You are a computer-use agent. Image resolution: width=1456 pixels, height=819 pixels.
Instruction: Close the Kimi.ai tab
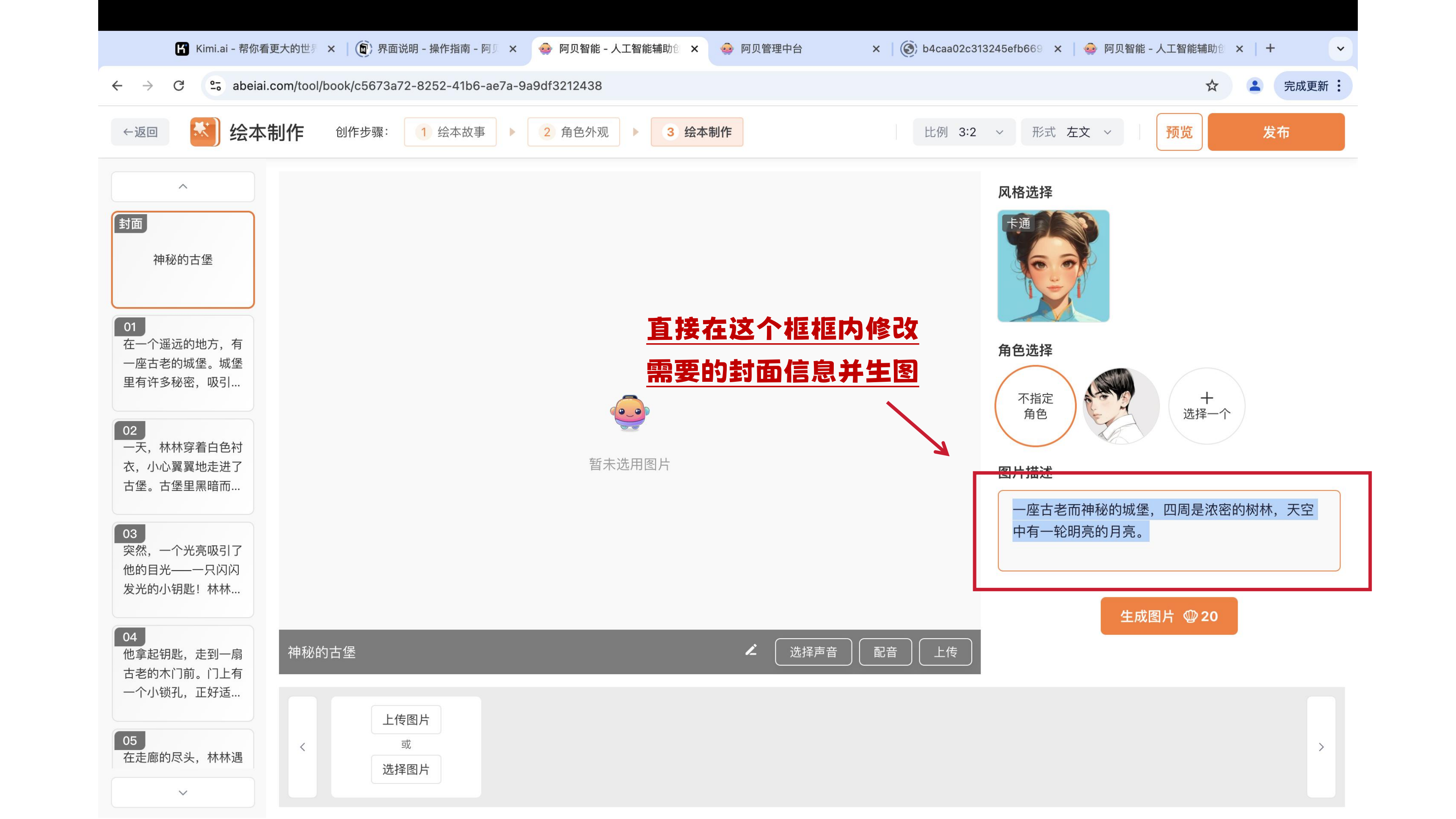(x=332, y=49)
